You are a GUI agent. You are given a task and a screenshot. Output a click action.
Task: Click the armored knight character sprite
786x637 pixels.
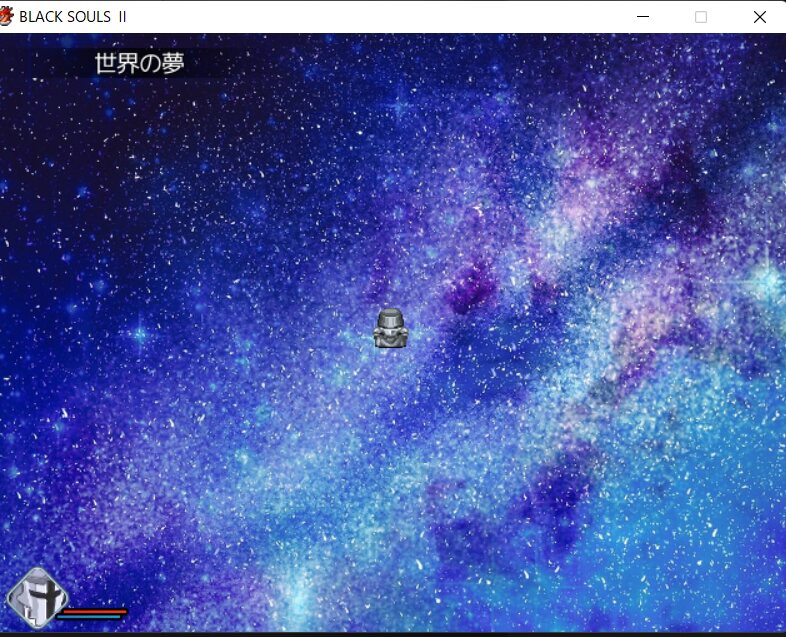(390, 328)
